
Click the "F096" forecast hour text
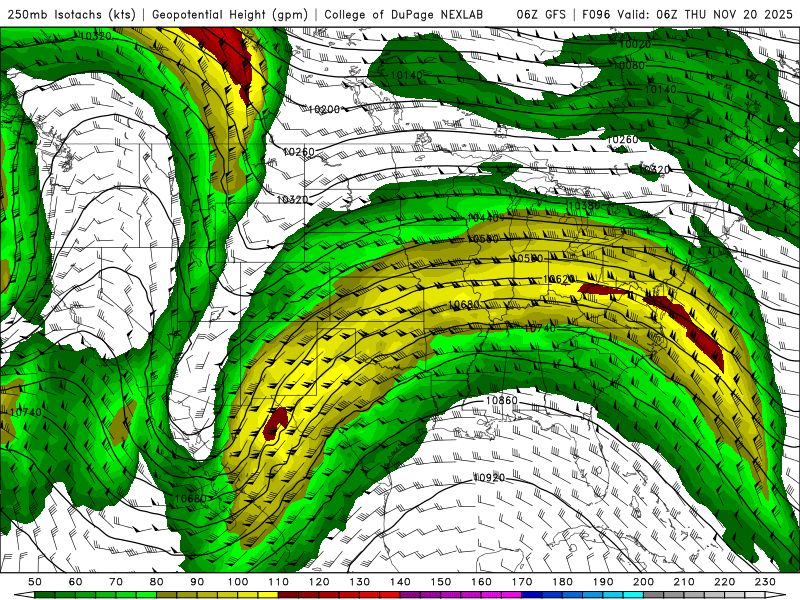tap(596, 15)
